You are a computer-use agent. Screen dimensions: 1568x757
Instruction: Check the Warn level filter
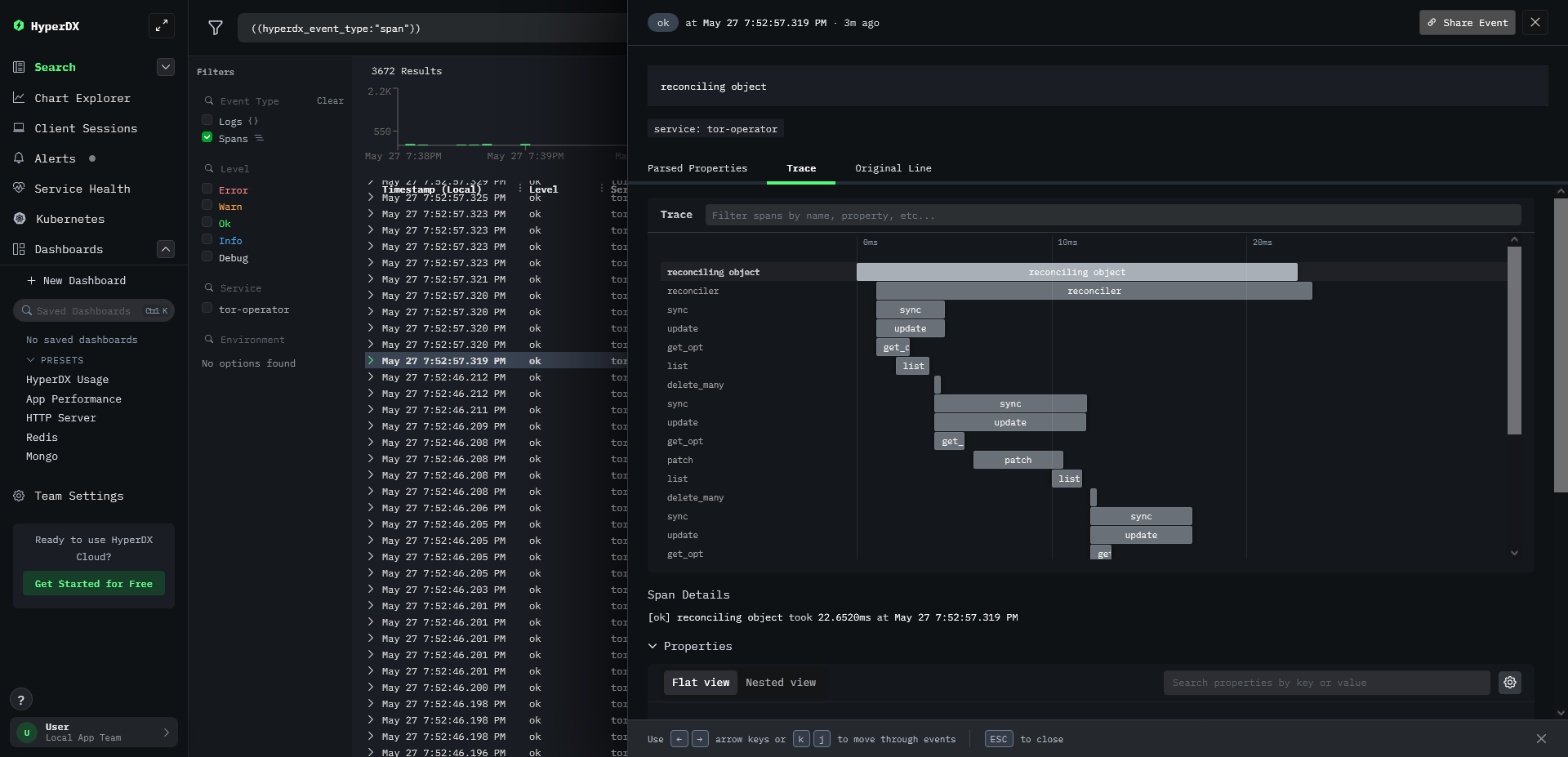tap(207, 205)
